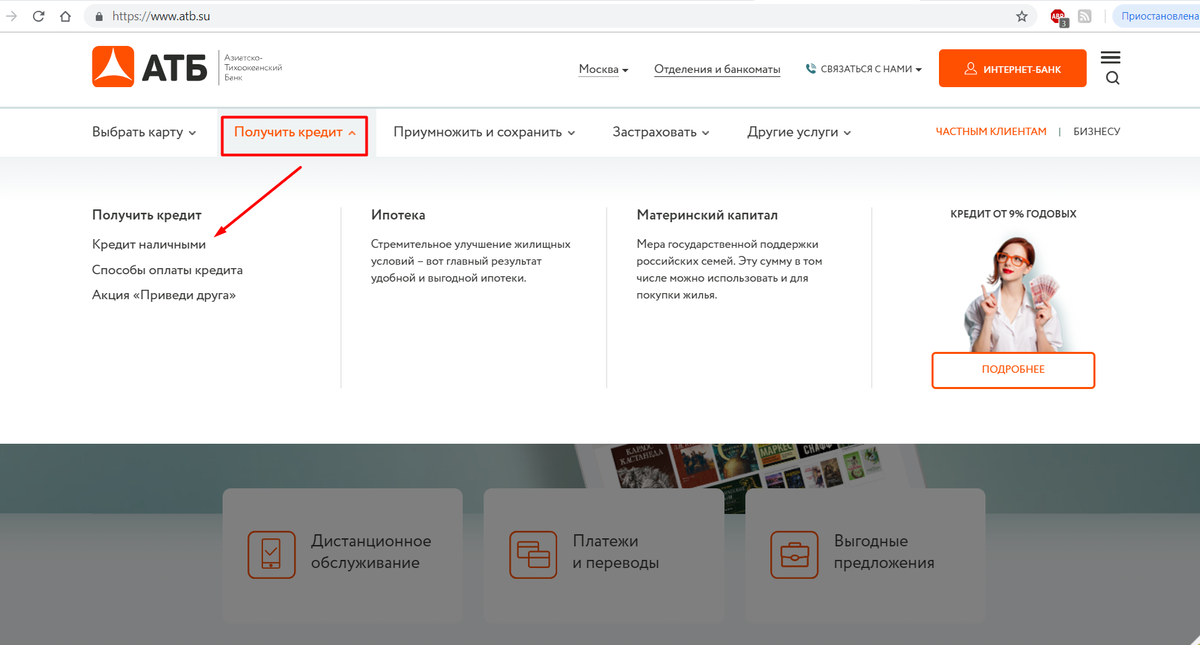Click the phone handset icon near СВЯЗАТЬСЯ С НАМИ
This screenshot has height=645, width=1200.
(810, 68)
